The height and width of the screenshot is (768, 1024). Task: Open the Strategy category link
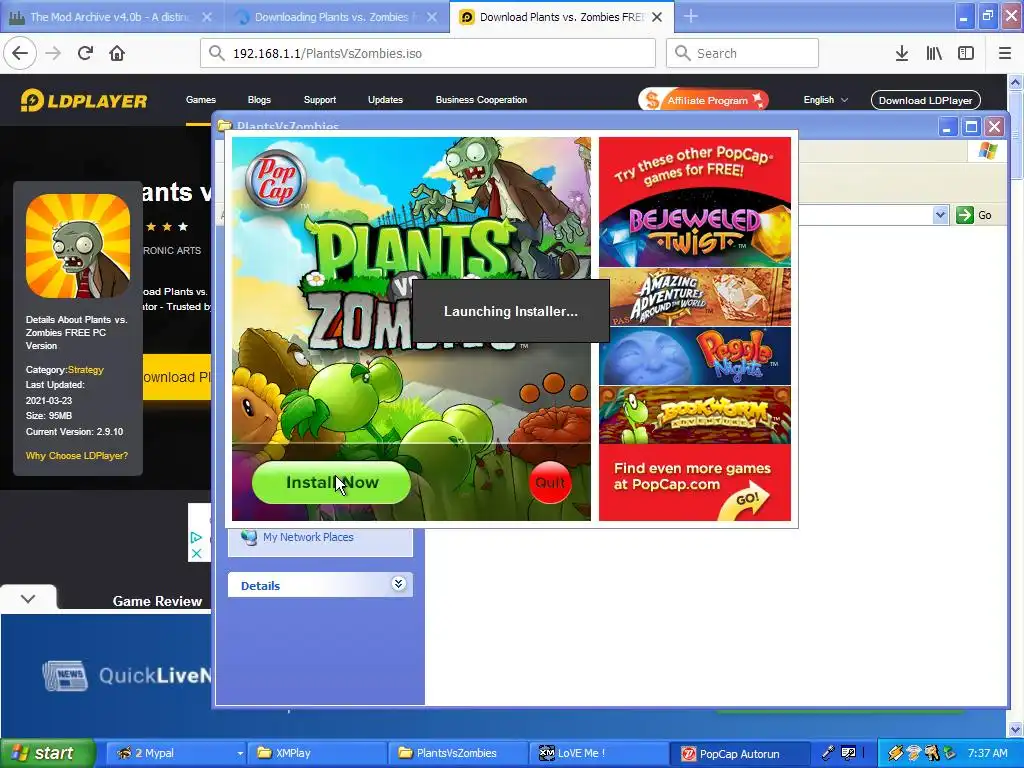coord(86,370)
